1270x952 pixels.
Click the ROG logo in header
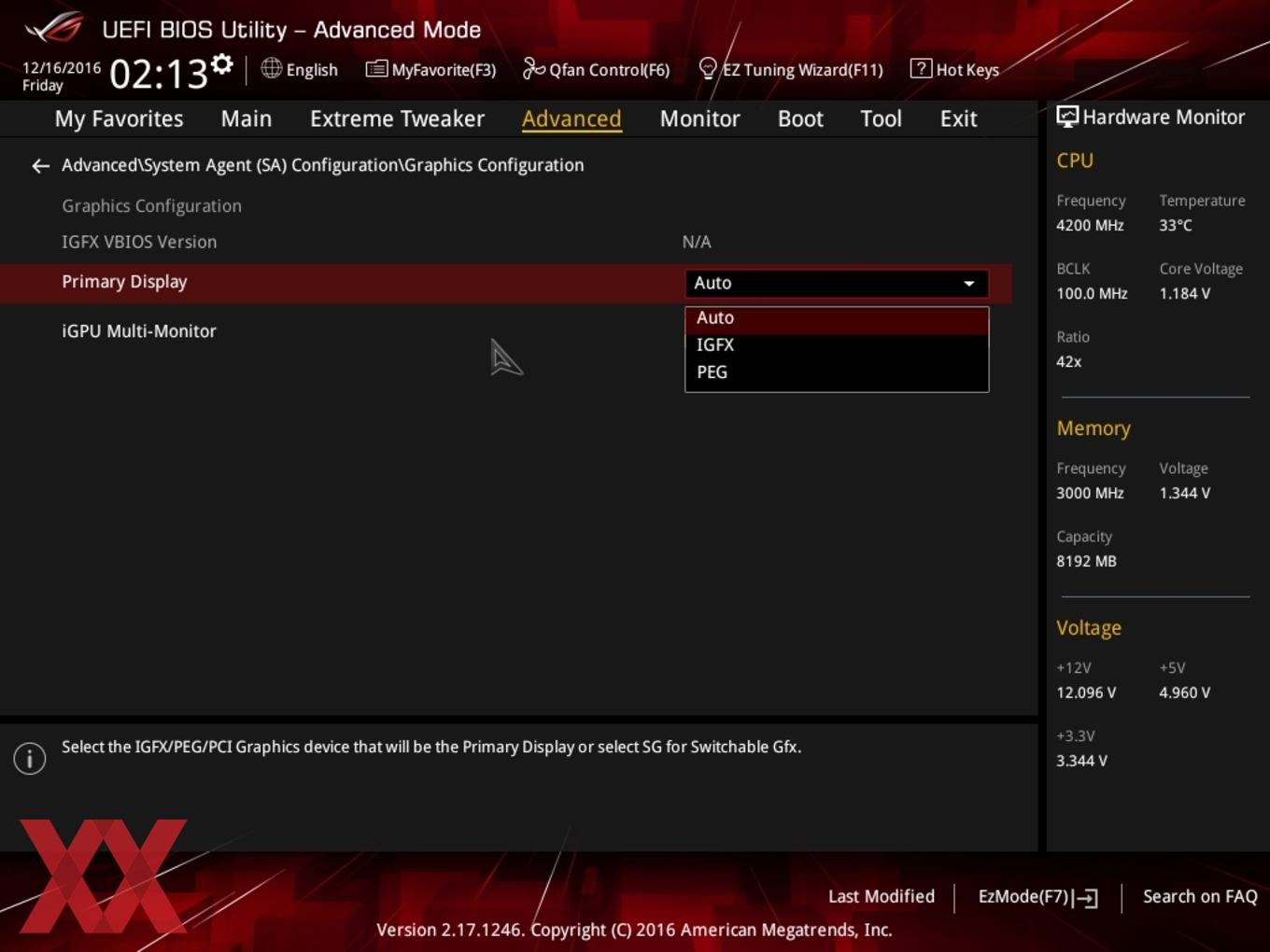point(55,27)
